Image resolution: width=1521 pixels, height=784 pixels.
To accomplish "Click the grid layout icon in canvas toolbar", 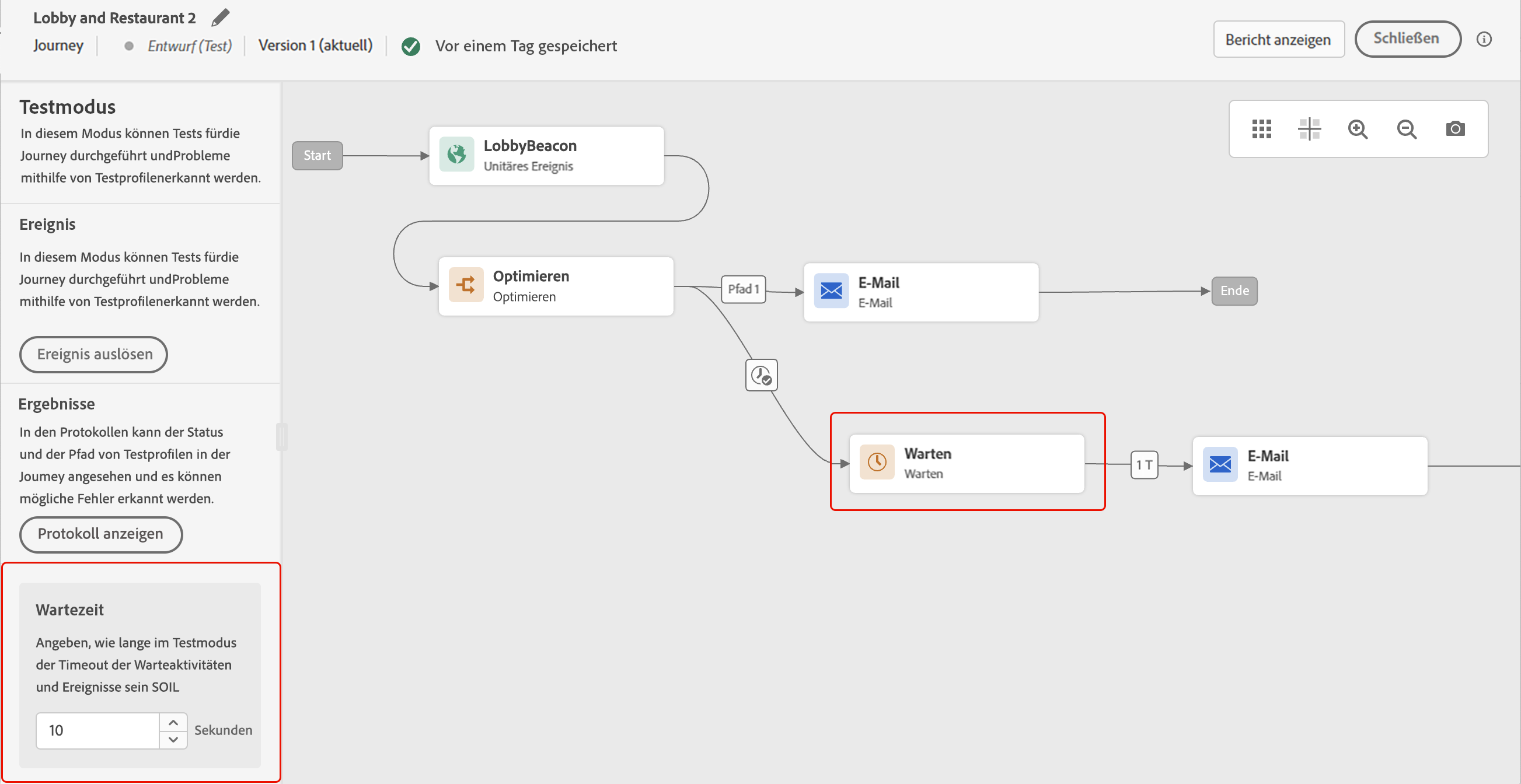I will point(1261,128).
